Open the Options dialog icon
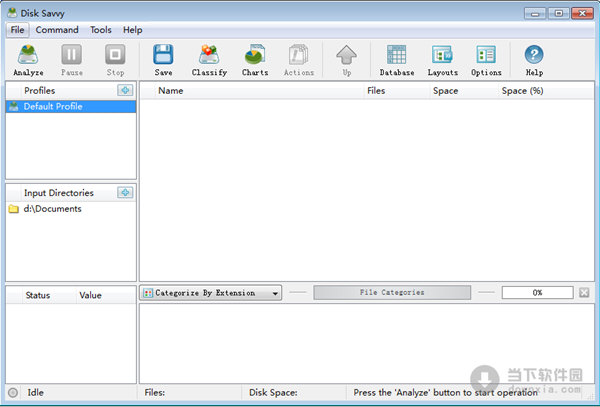This screenshot has height=407, width=600. point(486,60)
